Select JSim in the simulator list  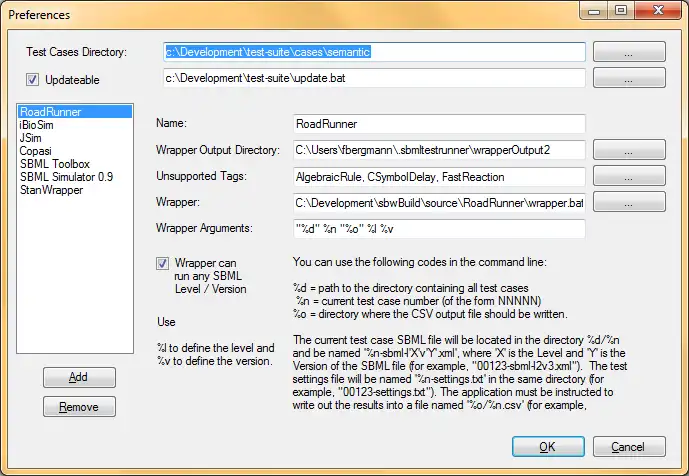[x=75, y=138]
